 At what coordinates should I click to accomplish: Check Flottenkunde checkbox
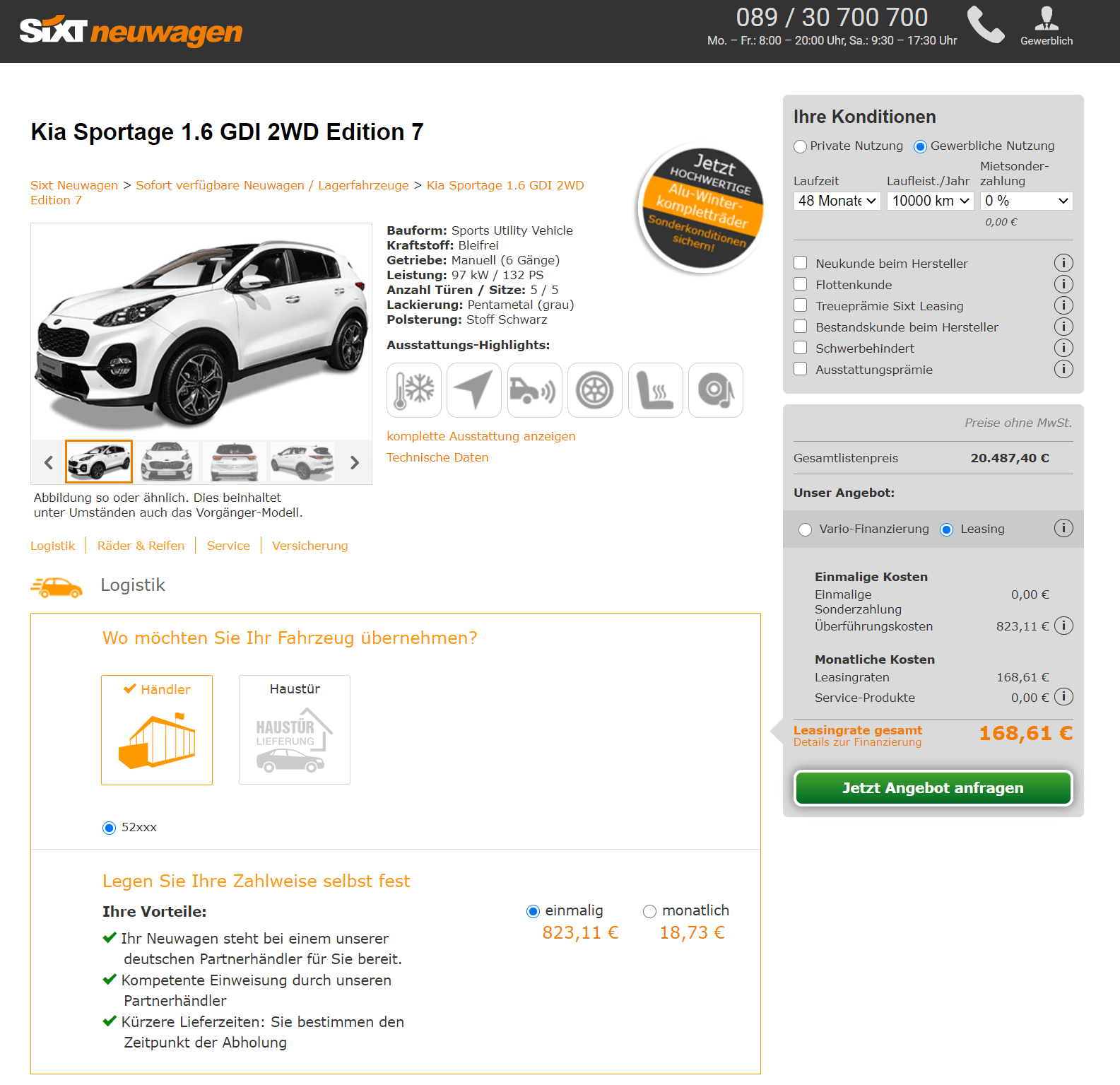[x=801, y=284]
